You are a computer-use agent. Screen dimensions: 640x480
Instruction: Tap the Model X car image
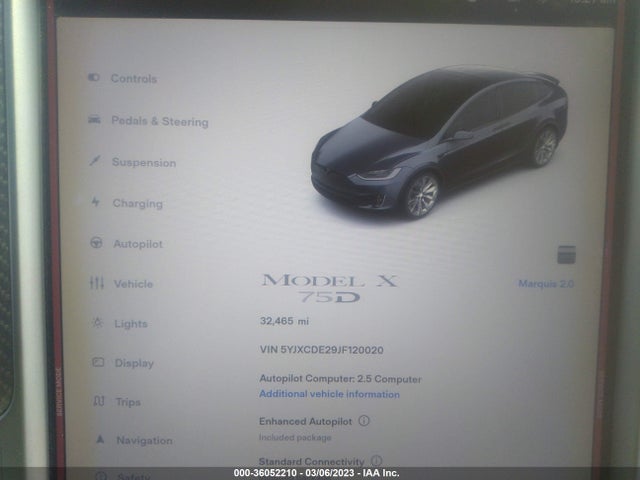pos(439,142)
